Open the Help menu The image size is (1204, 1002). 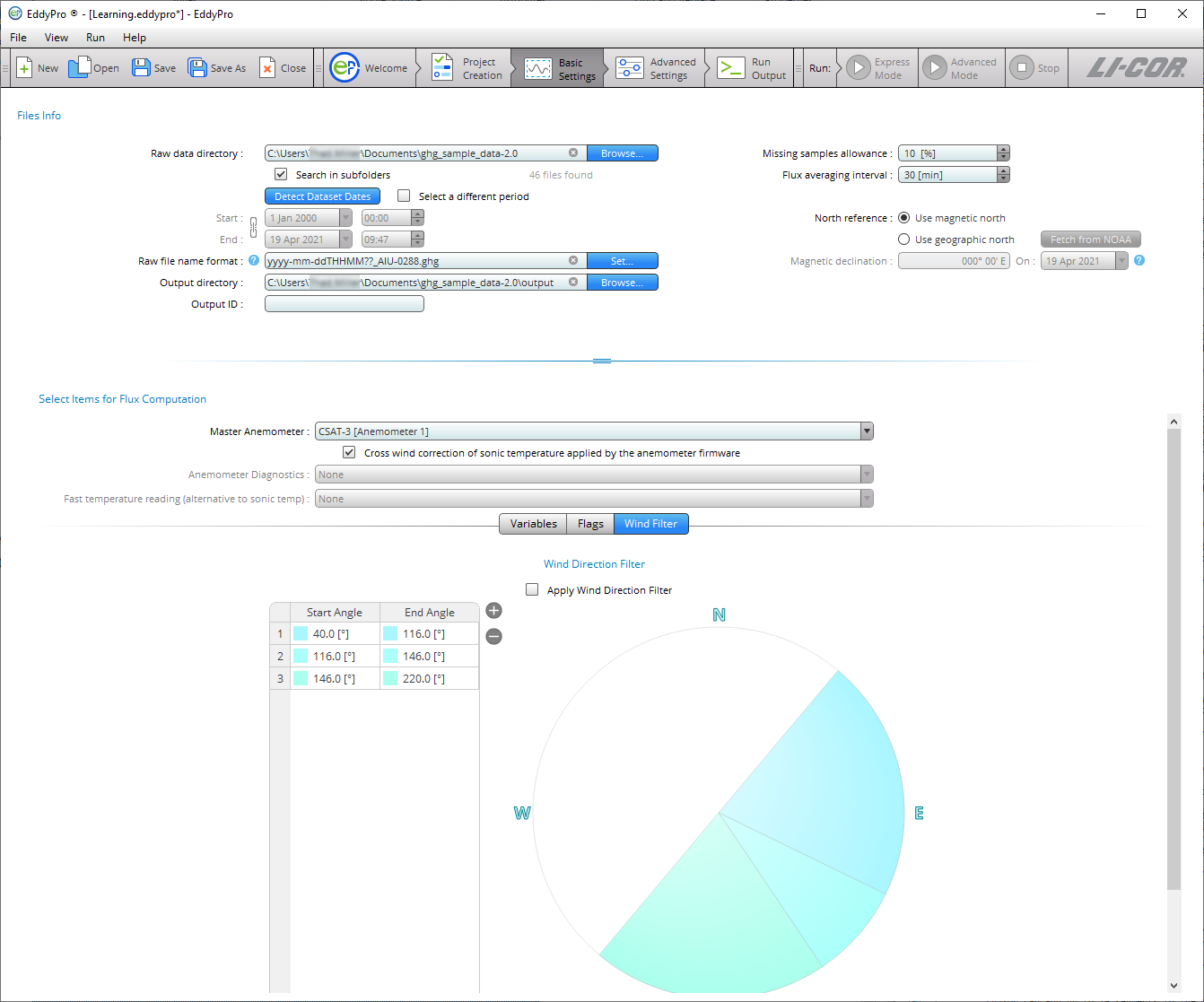tap(135, 38)
